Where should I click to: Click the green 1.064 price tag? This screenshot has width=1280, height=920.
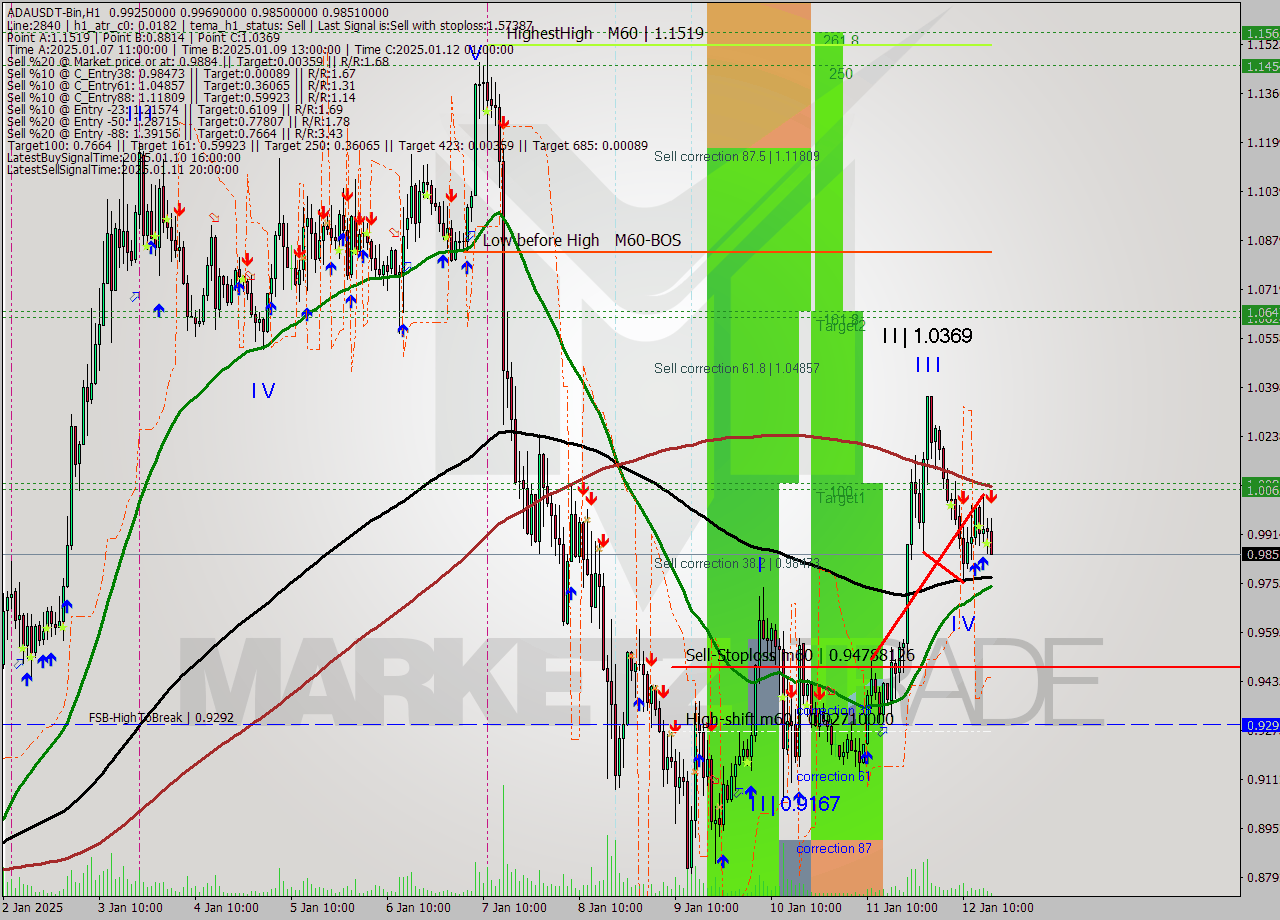pyautogui.click(x=1260, y=313)
